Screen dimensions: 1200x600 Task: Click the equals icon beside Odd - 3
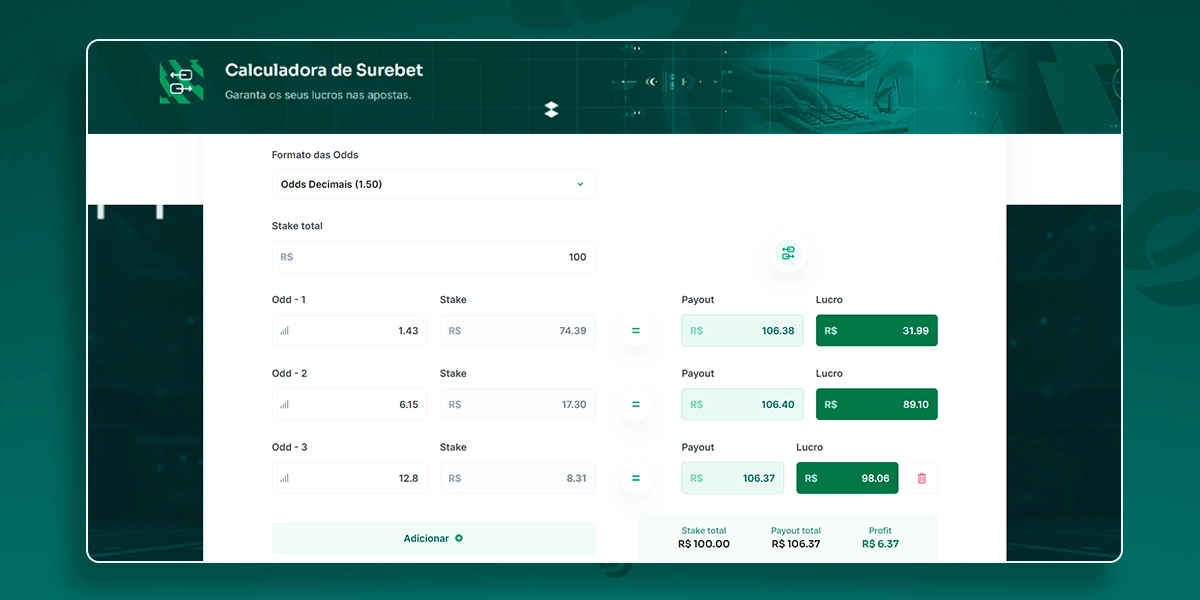click(x=636, y=478)
